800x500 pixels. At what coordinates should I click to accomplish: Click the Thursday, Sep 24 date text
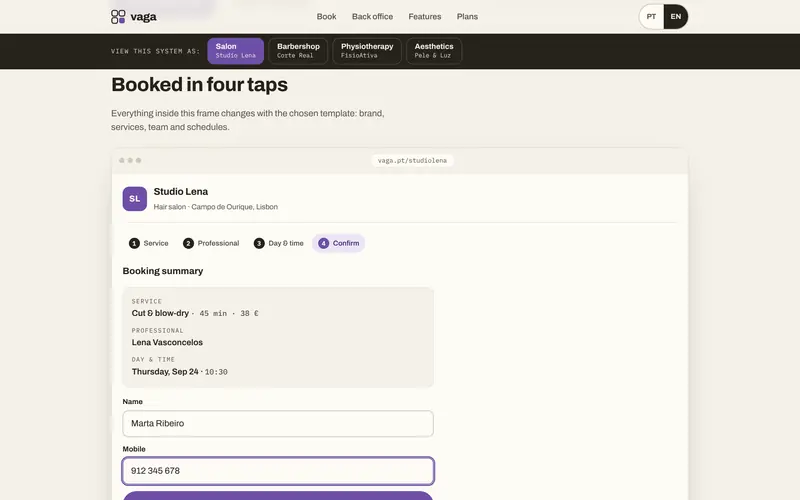click(165, 372)
